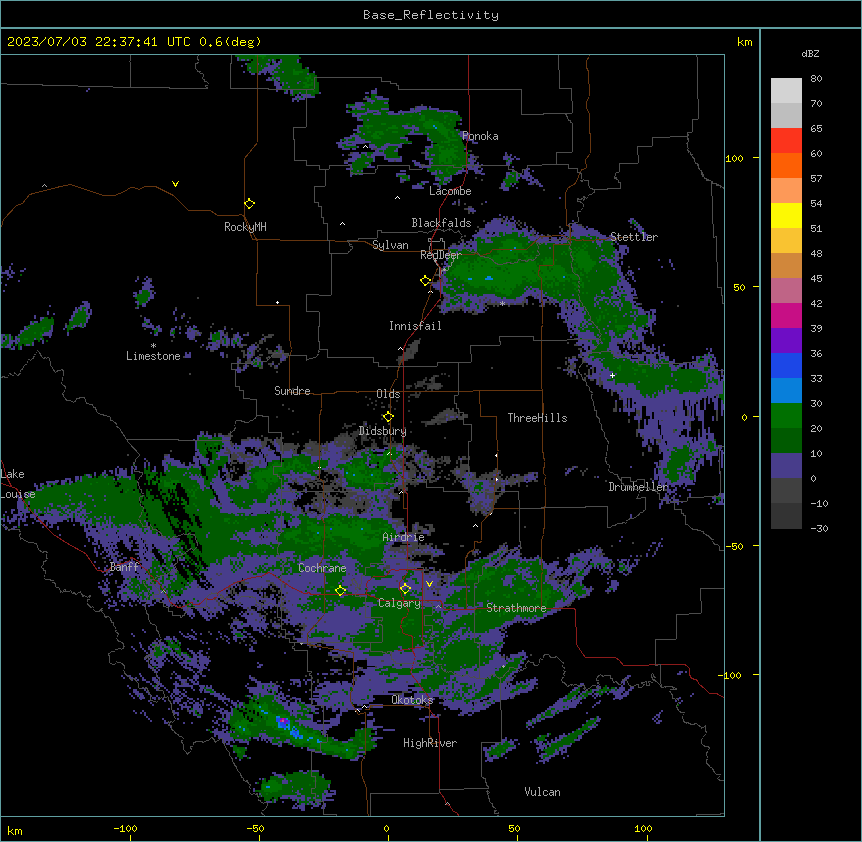Choose the purple 39-36 dBZ swatch
The height and width of the screenshot is (842, 862).
[x=786, y=340]
